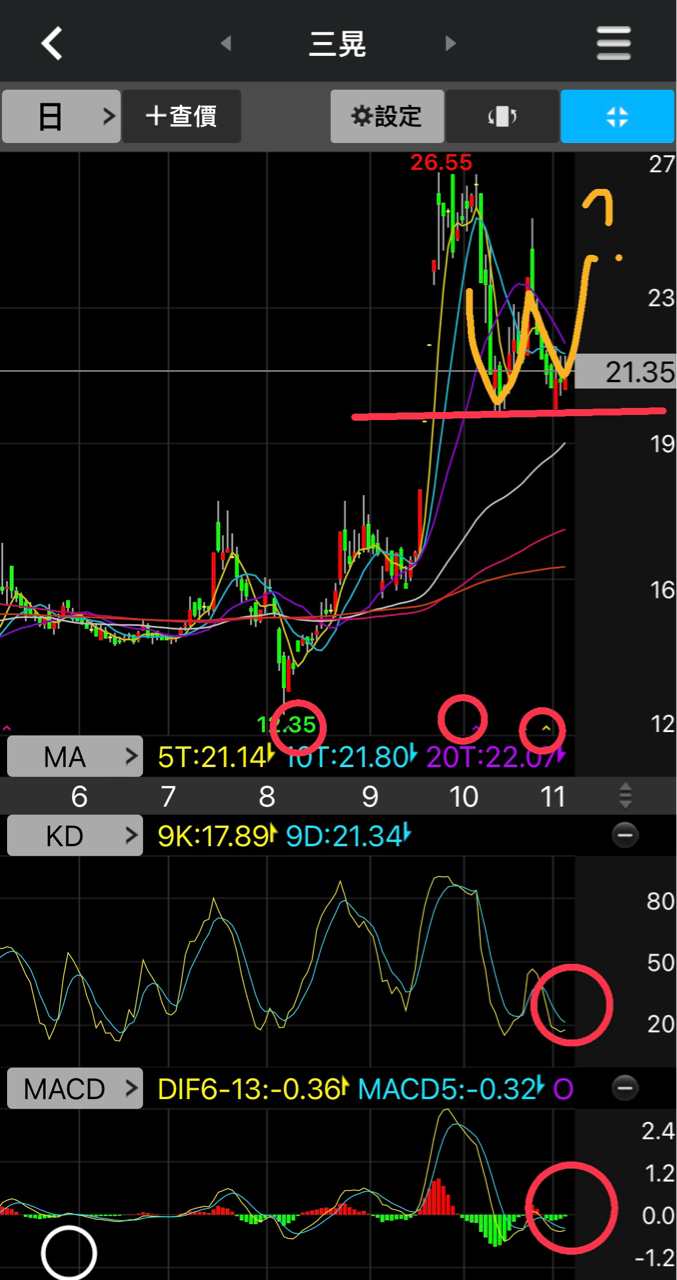Tap the back arrow
The height and width of the screenshot is (1280, 677).
coord(52,43)
